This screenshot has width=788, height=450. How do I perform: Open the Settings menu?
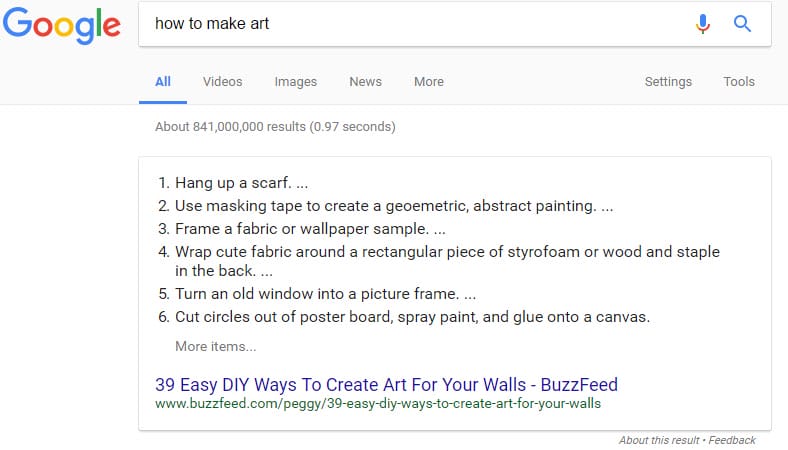click(x=668, y=82)
